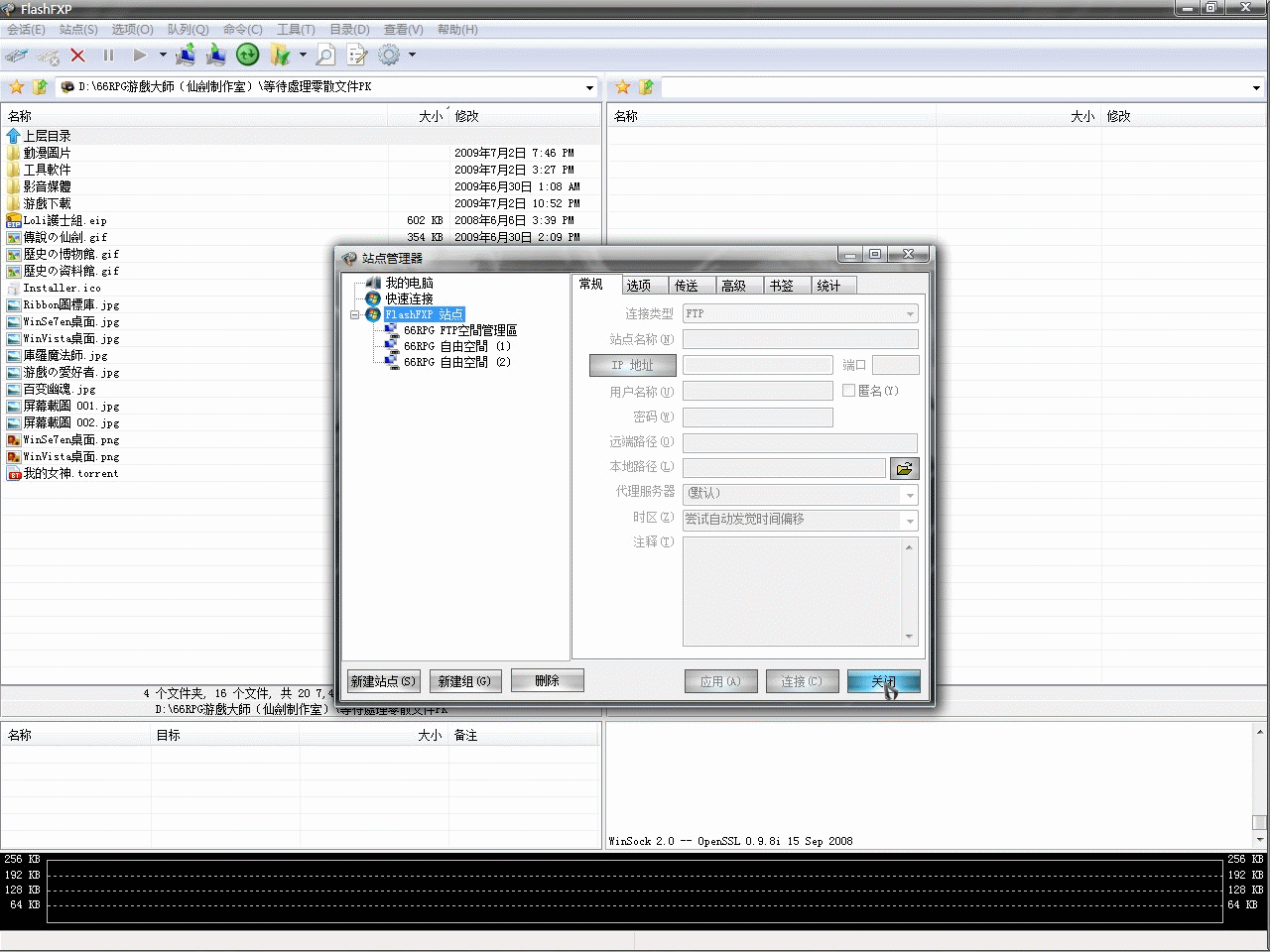Click the right pane up-folder icon

click(x=646, y=87)
